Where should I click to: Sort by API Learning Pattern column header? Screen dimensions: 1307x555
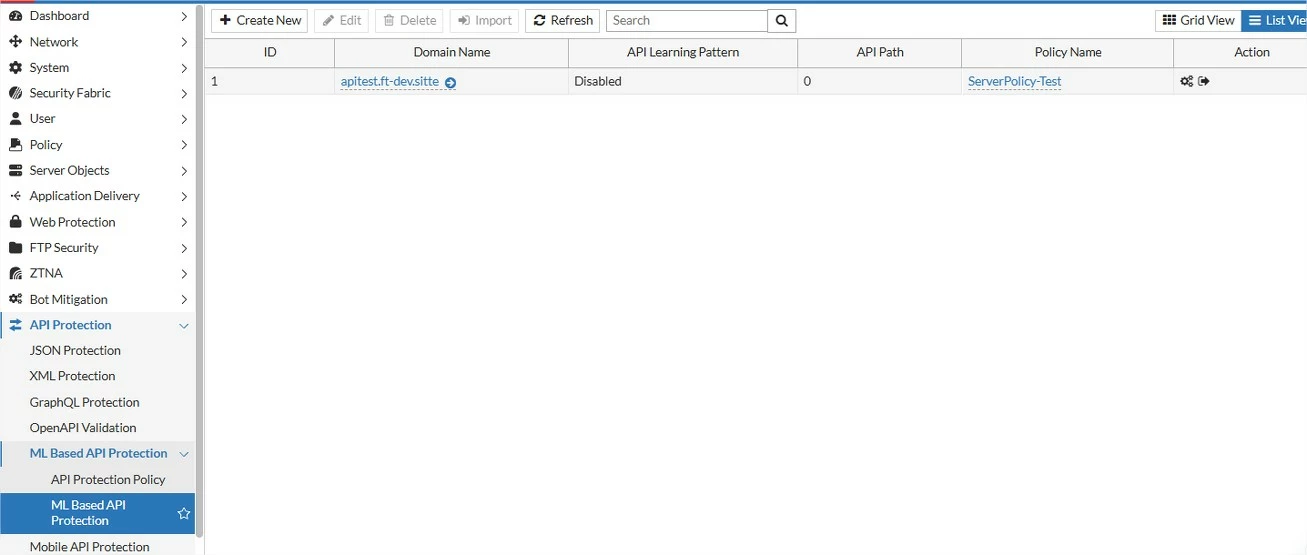683,52
